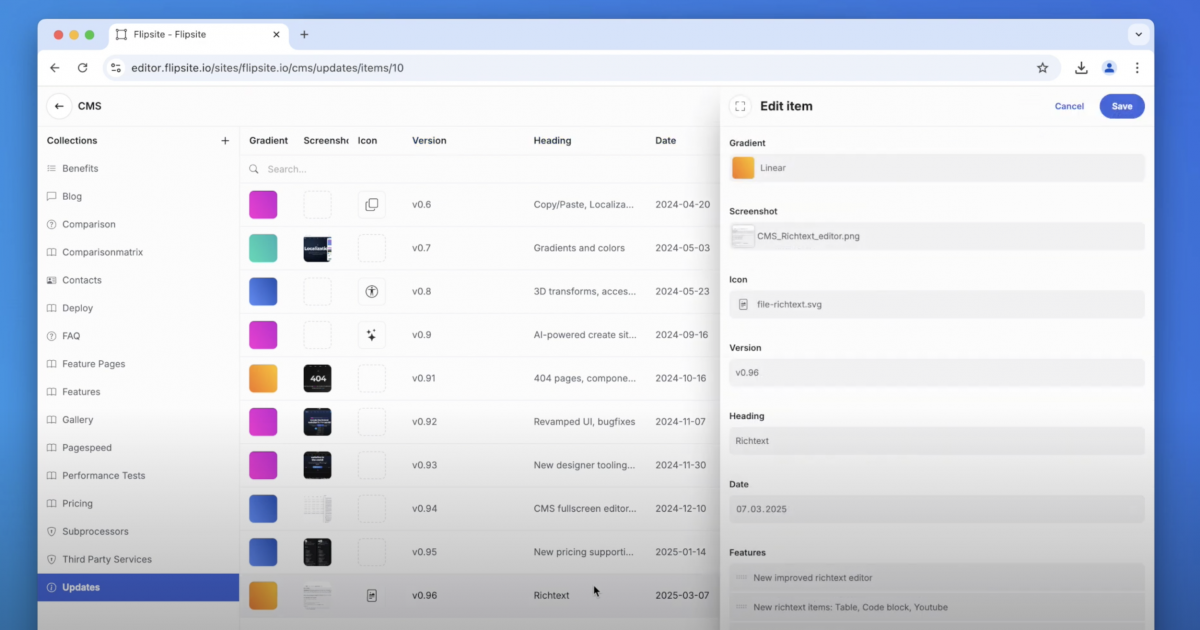Grab drag handle of New improved richtext editor
The image size is (1200, 630).
[x=742, y=577]
